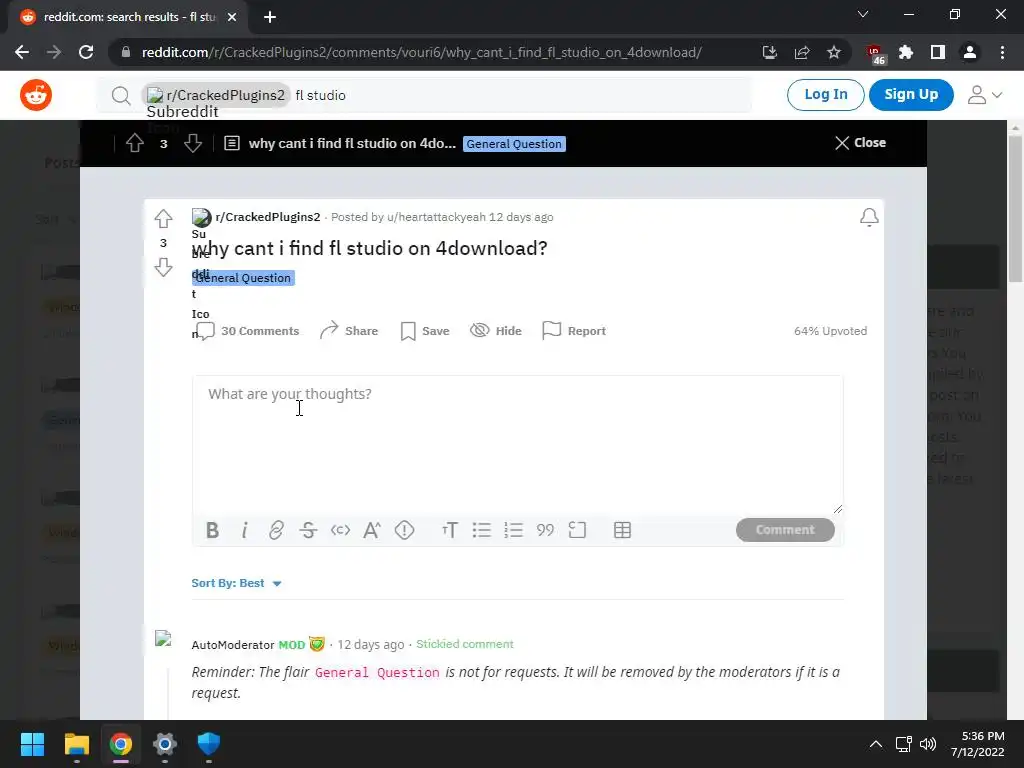Open the 30 Comments link
Screen dimensions: 1024x768
pos(248,331)
